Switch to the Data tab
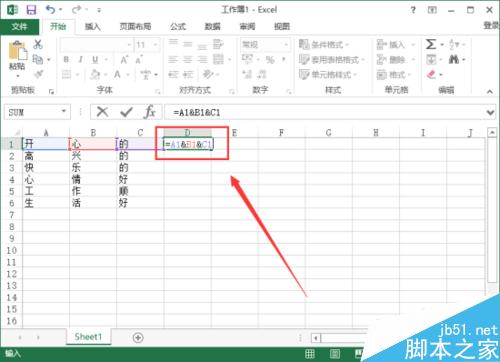Image resolution: width=500 pixels, height=362 pixels. 213,27
